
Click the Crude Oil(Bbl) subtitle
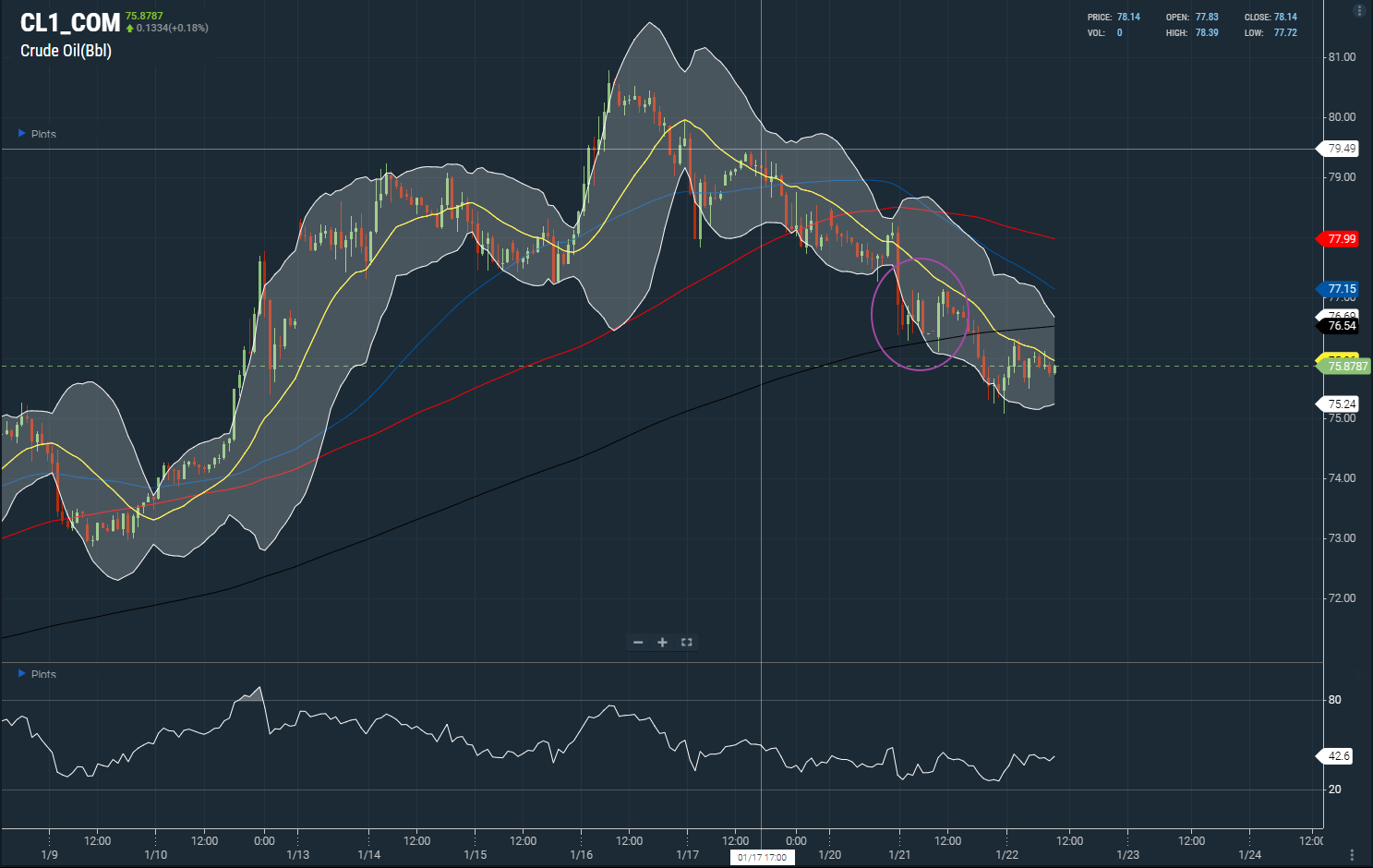click(66, 51)
